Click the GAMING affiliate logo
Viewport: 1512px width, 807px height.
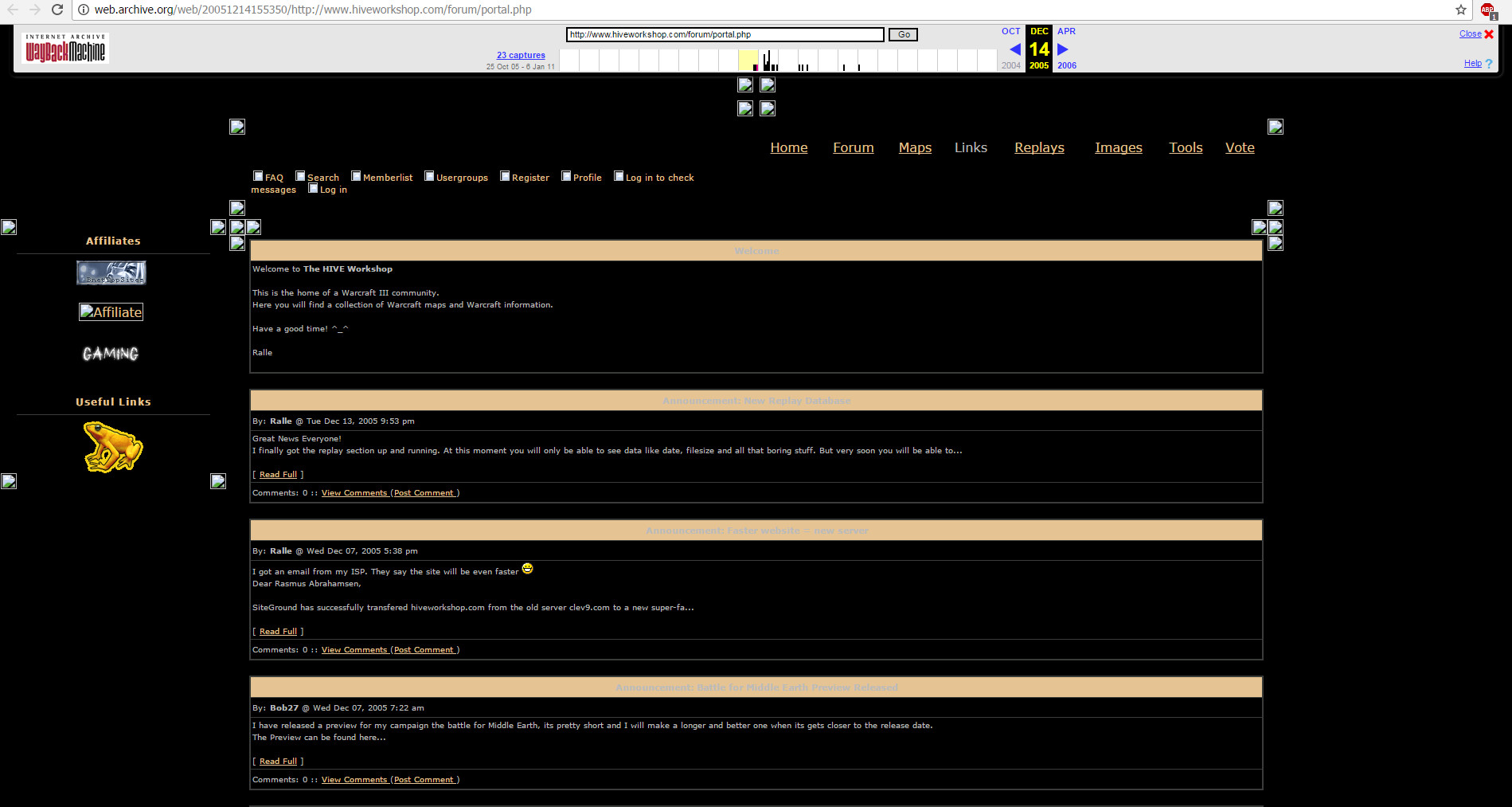[111, 353]
